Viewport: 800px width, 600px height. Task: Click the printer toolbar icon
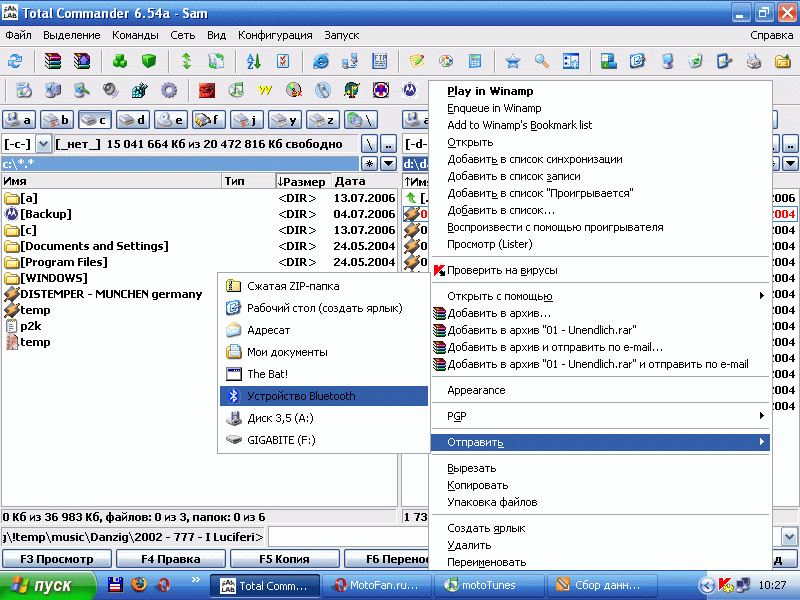[754, 62]
